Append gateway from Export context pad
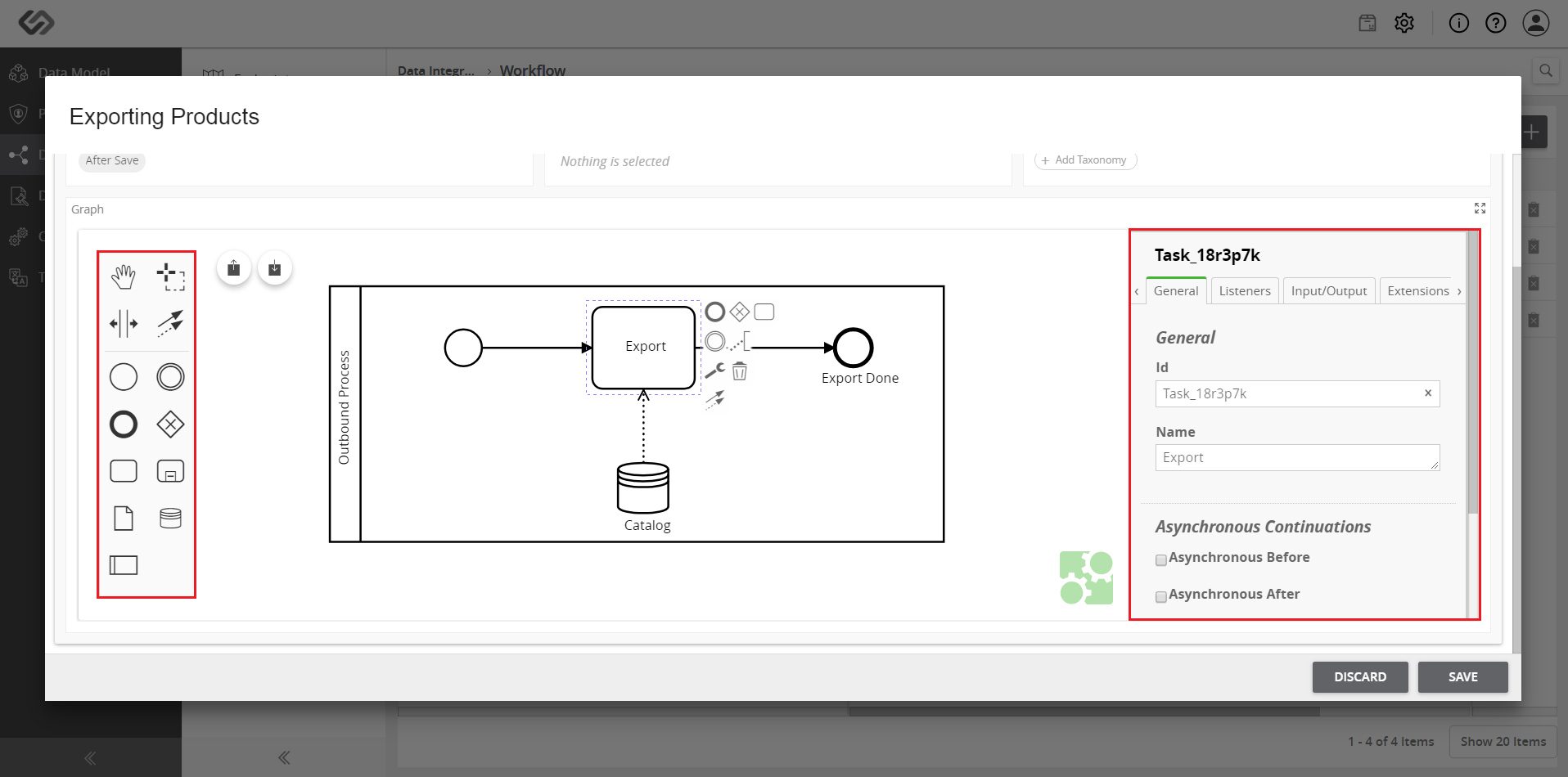This screenshot has height=777, width=1568. pyautogui.click(x=740, y=312)
